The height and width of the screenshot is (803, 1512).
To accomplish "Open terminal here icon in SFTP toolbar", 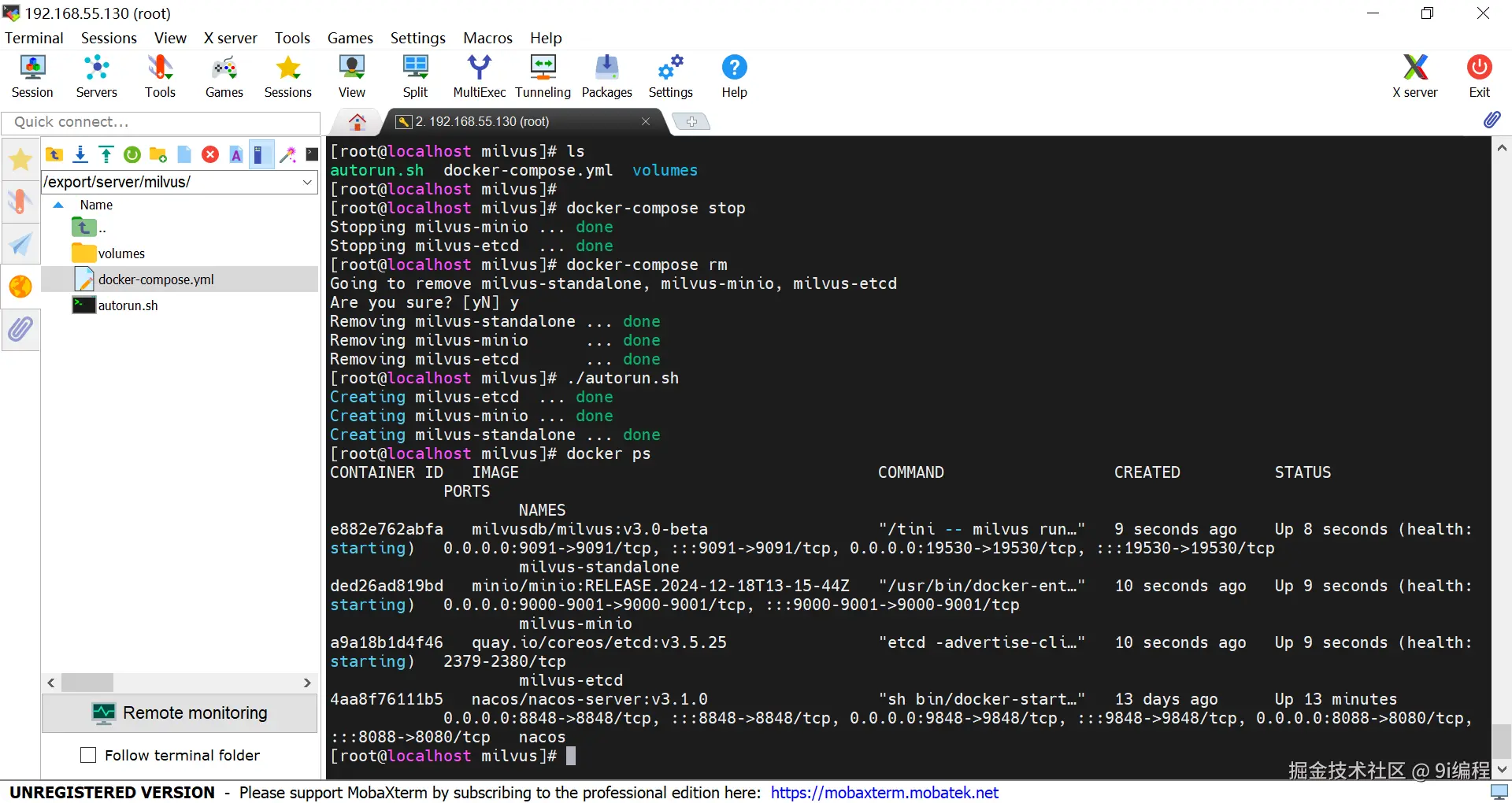I will 313,154.
